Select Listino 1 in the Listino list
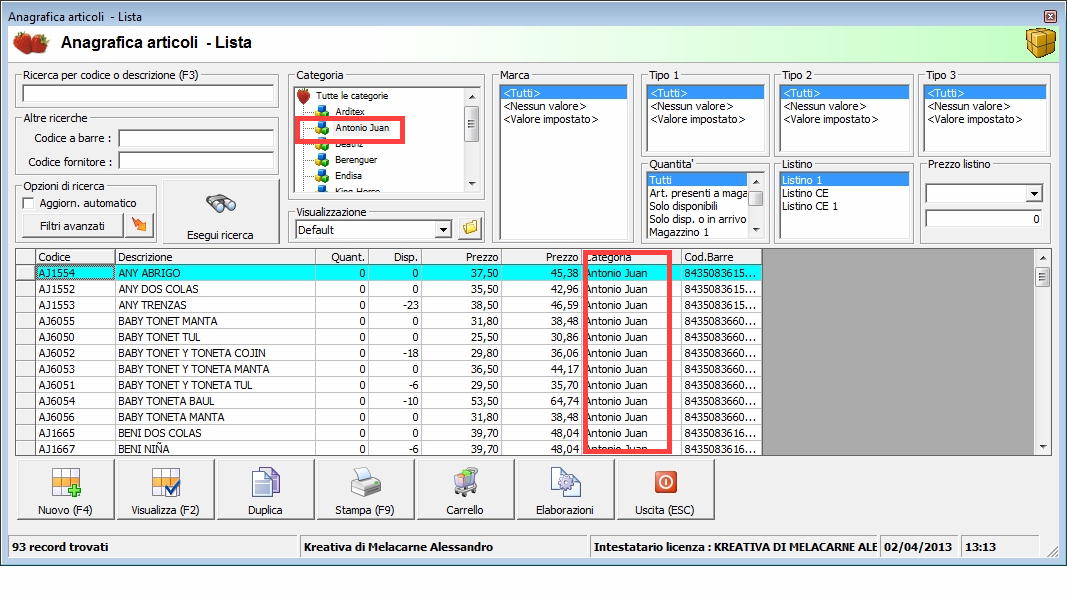 (844, 180)
